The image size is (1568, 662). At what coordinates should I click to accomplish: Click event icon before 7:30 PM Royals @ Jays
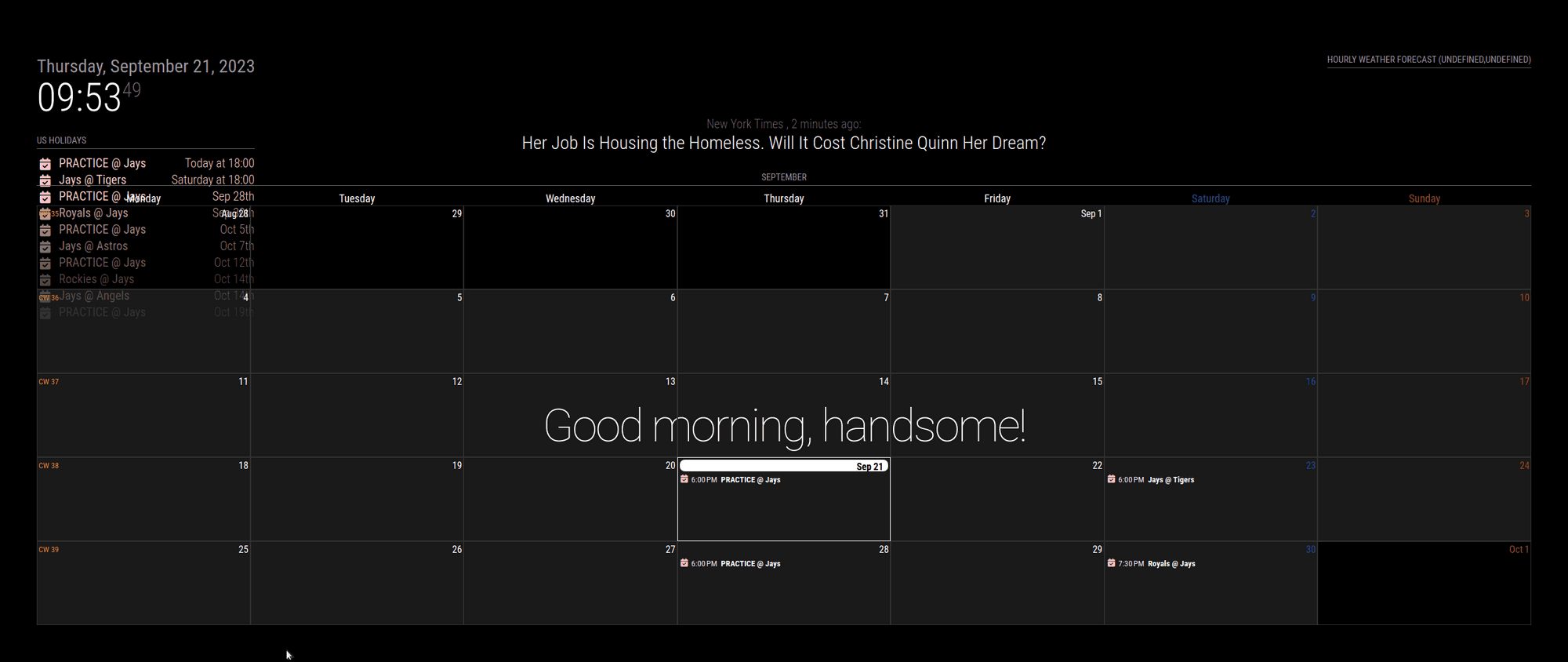1111,563
